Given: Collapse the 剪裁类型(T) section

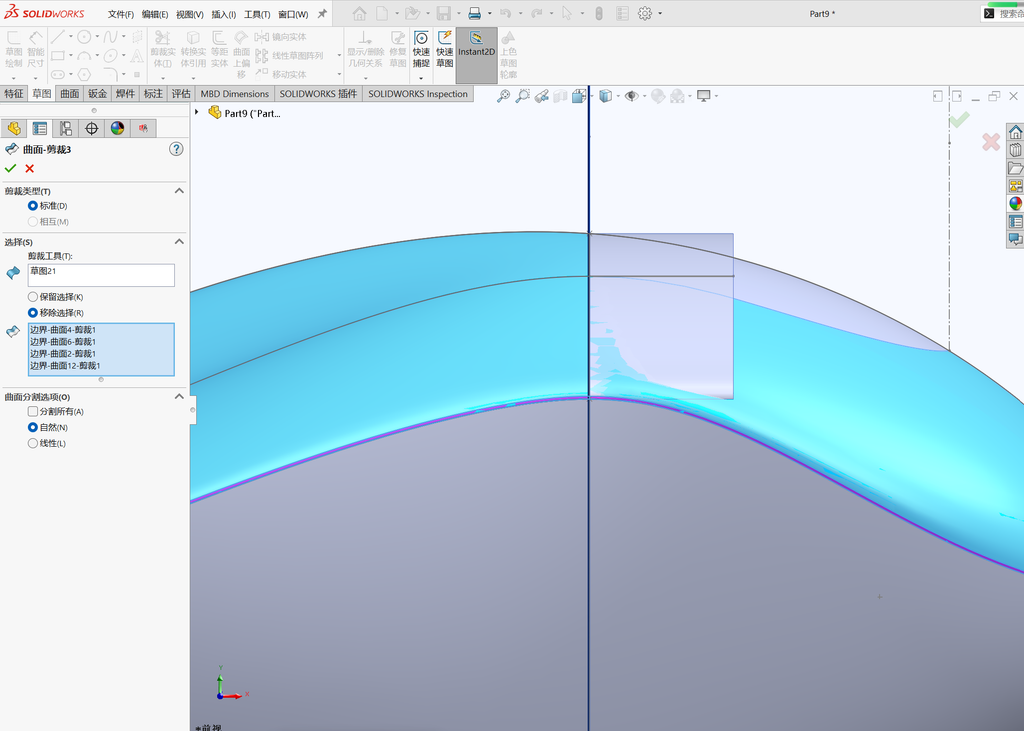Looking at the screenshot, I should click(179, 191).
